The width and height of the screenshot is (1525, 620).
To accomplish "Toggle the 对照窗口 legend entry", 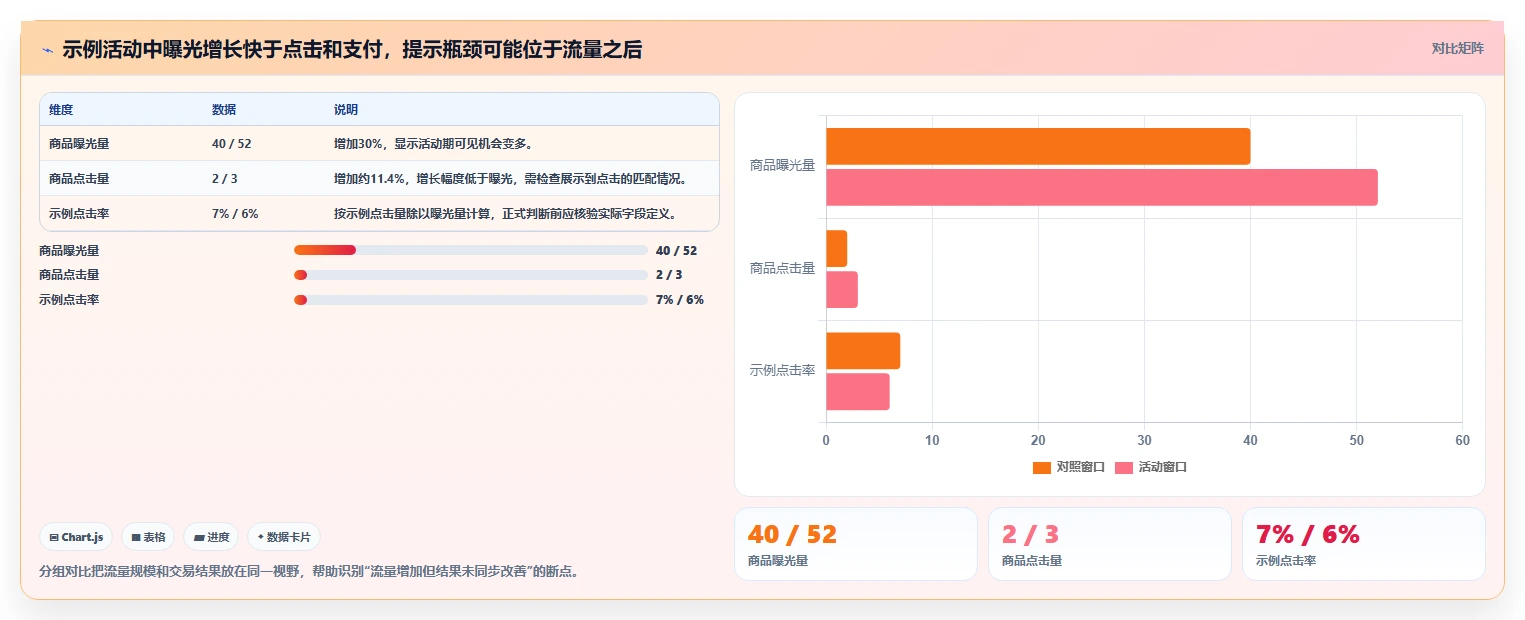I will click(x=1069, y=467).
